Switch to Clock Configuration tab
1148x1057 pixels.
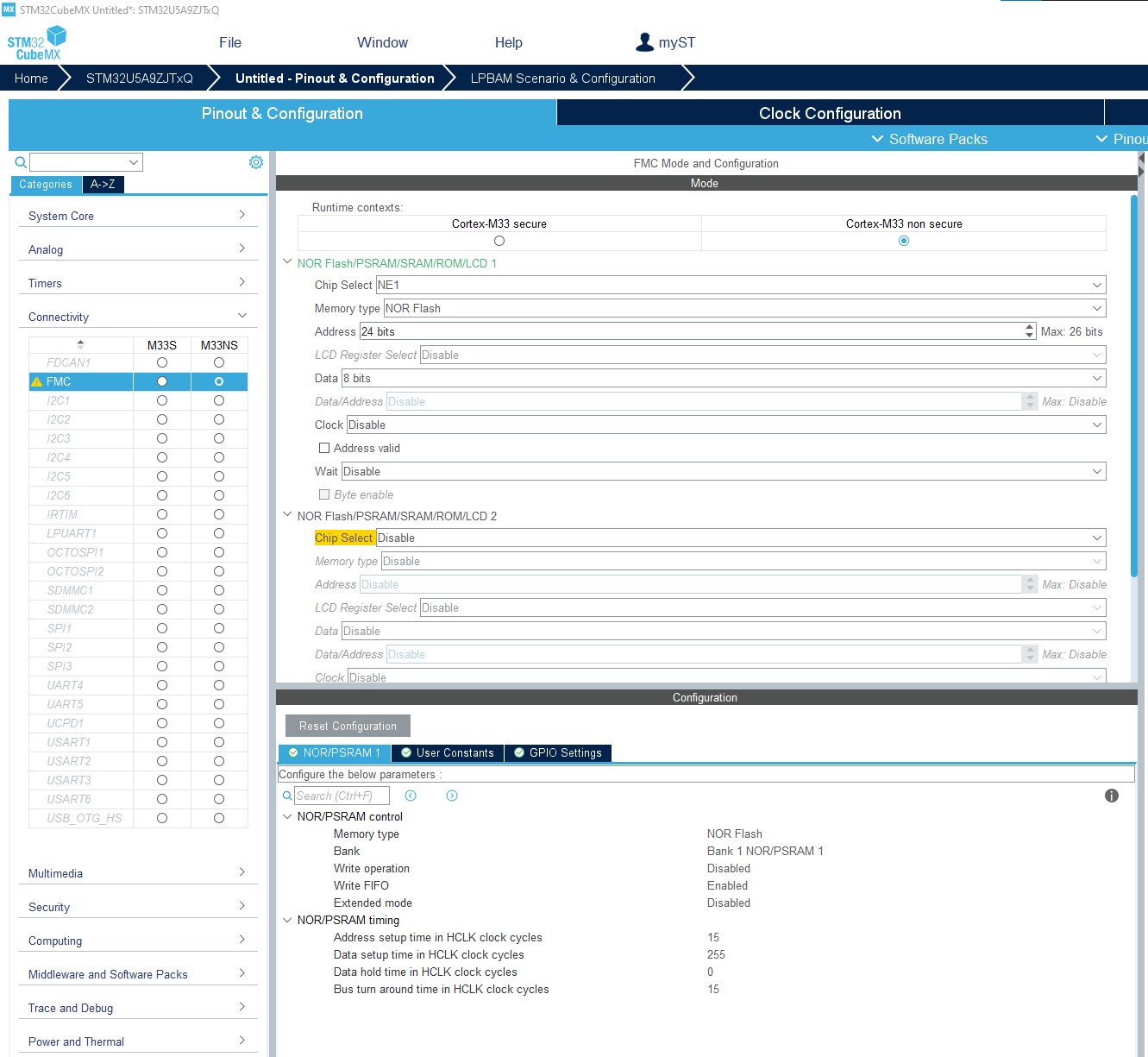(830, 113)
